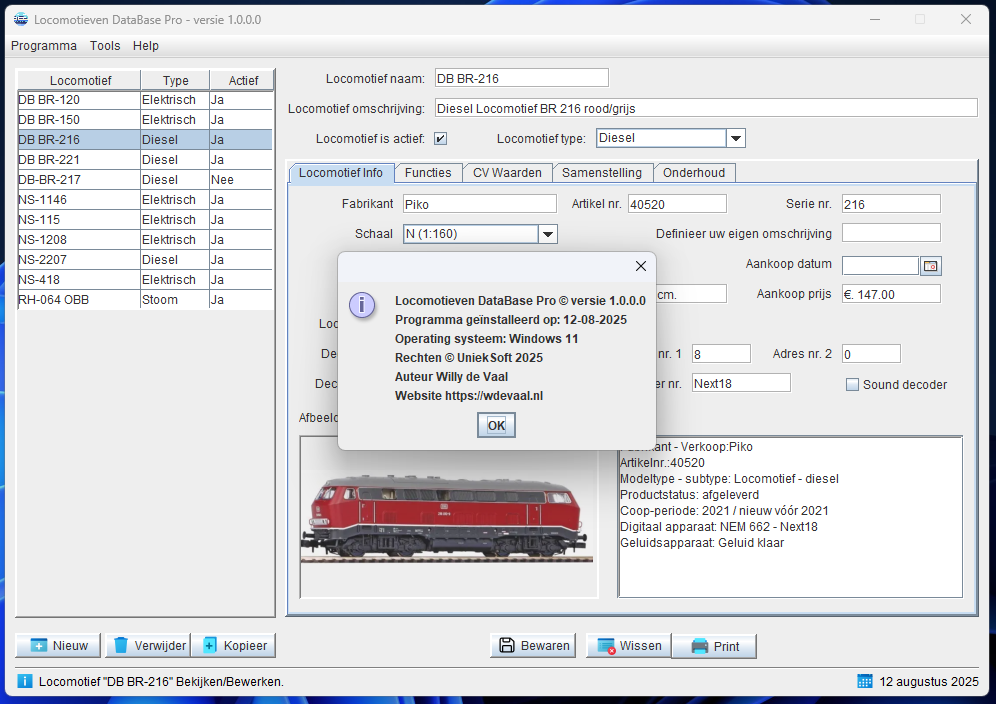Click the Locomotief omschrijving field
The height and width of the screenshot is (704, 996).
coord(706,108)
